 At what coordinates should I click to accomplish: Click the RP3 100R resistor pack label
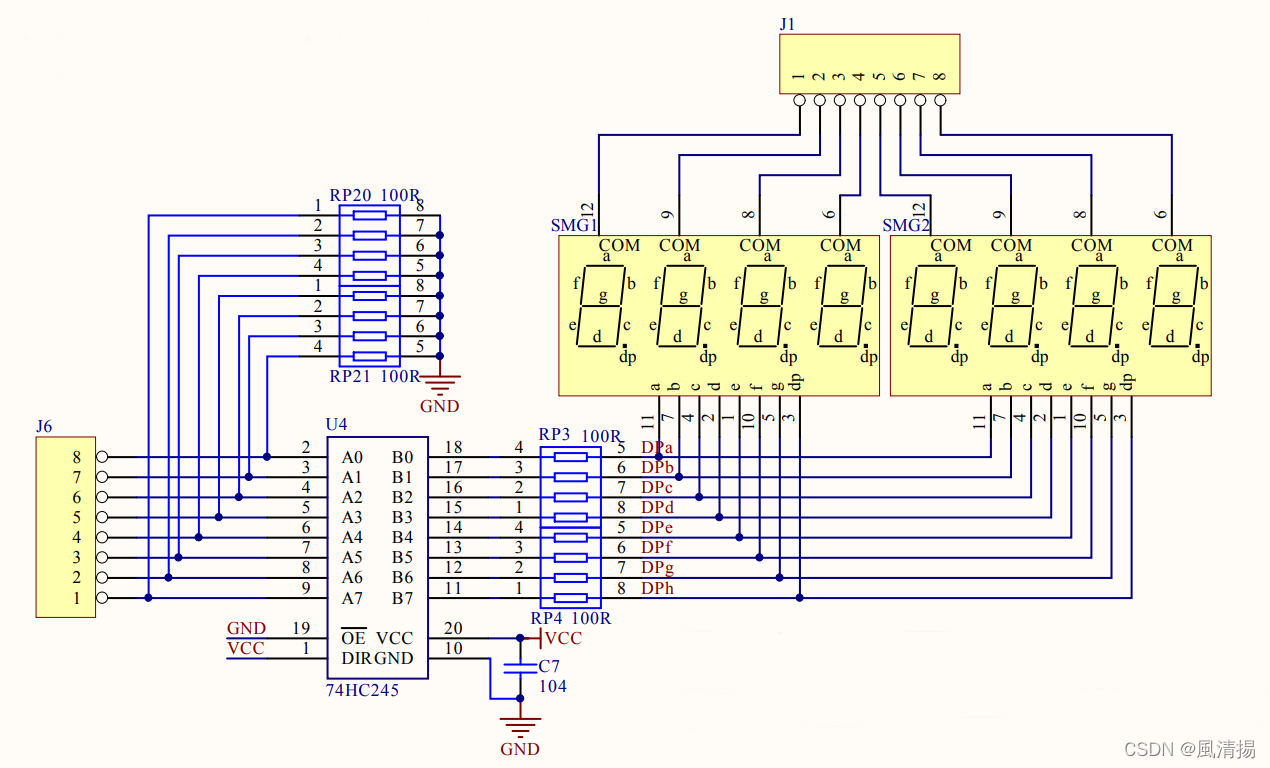[x=581, y=435]
